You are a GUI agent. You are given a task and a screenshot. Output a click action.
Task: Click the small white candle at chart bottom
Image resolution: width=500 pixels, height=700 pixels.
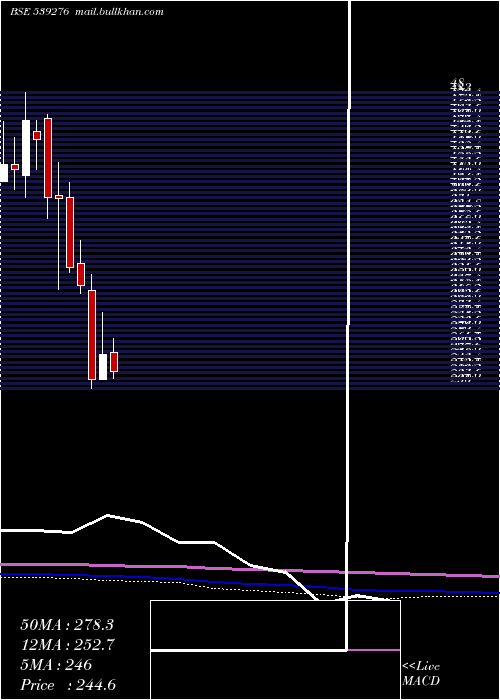coord(103,367)
